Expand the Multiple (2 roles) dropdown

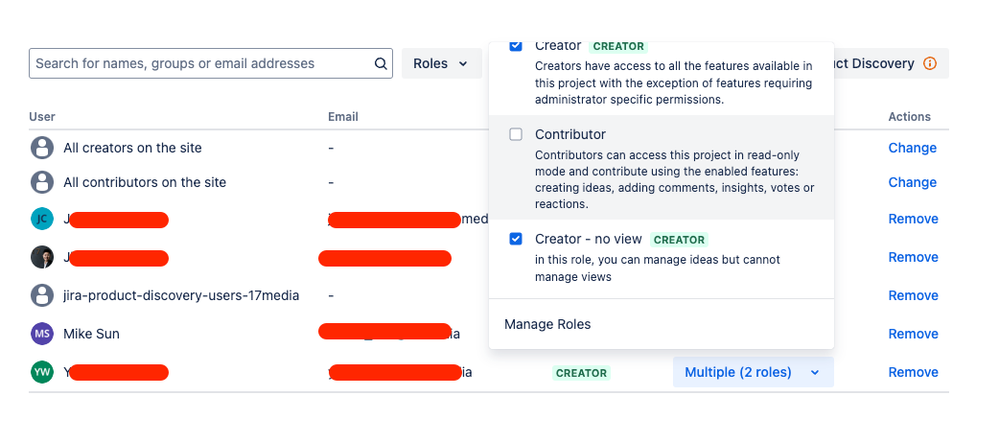click(x=753, y=372)
